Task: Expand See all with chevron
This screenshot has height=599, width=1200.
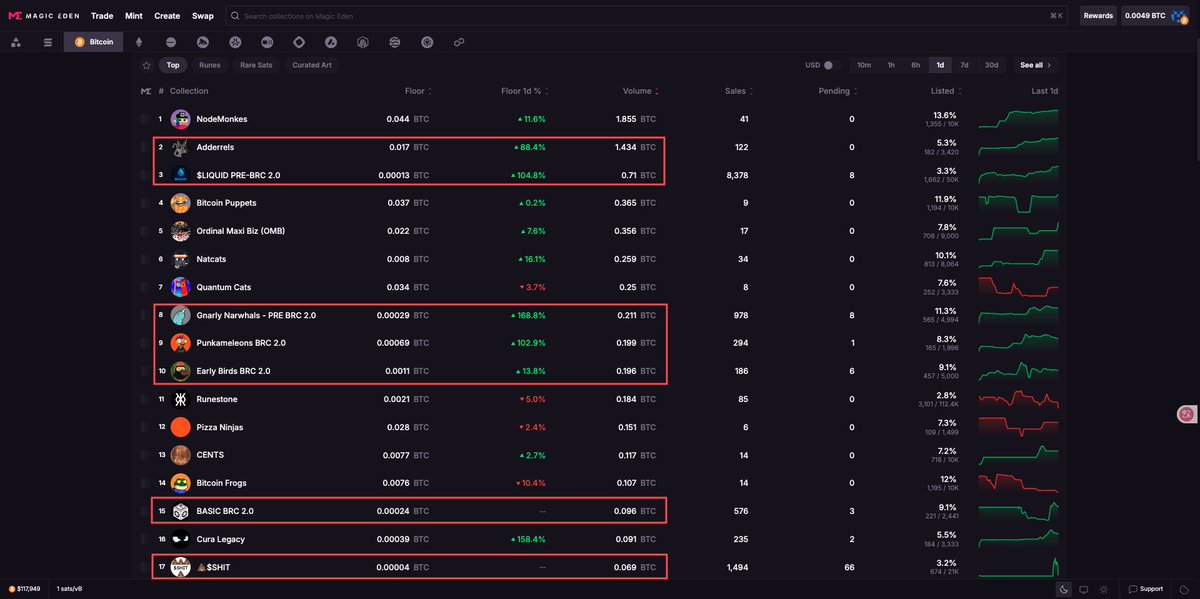Action: (x=1035, y=65)
